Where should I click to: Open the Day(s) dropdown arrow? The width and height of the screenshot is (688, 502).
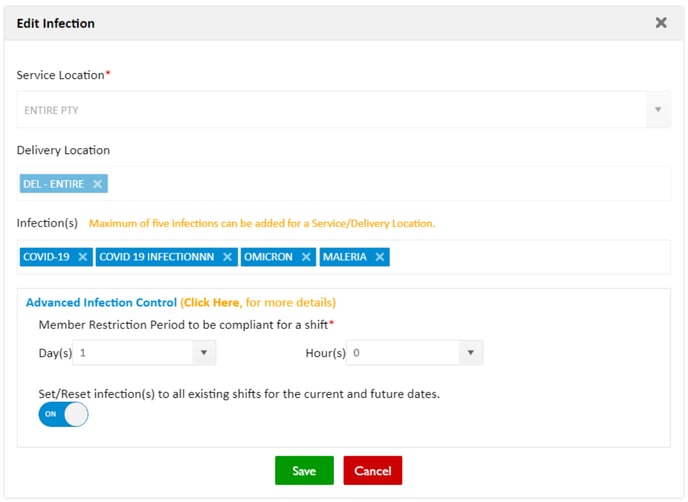tap(203, 353)
